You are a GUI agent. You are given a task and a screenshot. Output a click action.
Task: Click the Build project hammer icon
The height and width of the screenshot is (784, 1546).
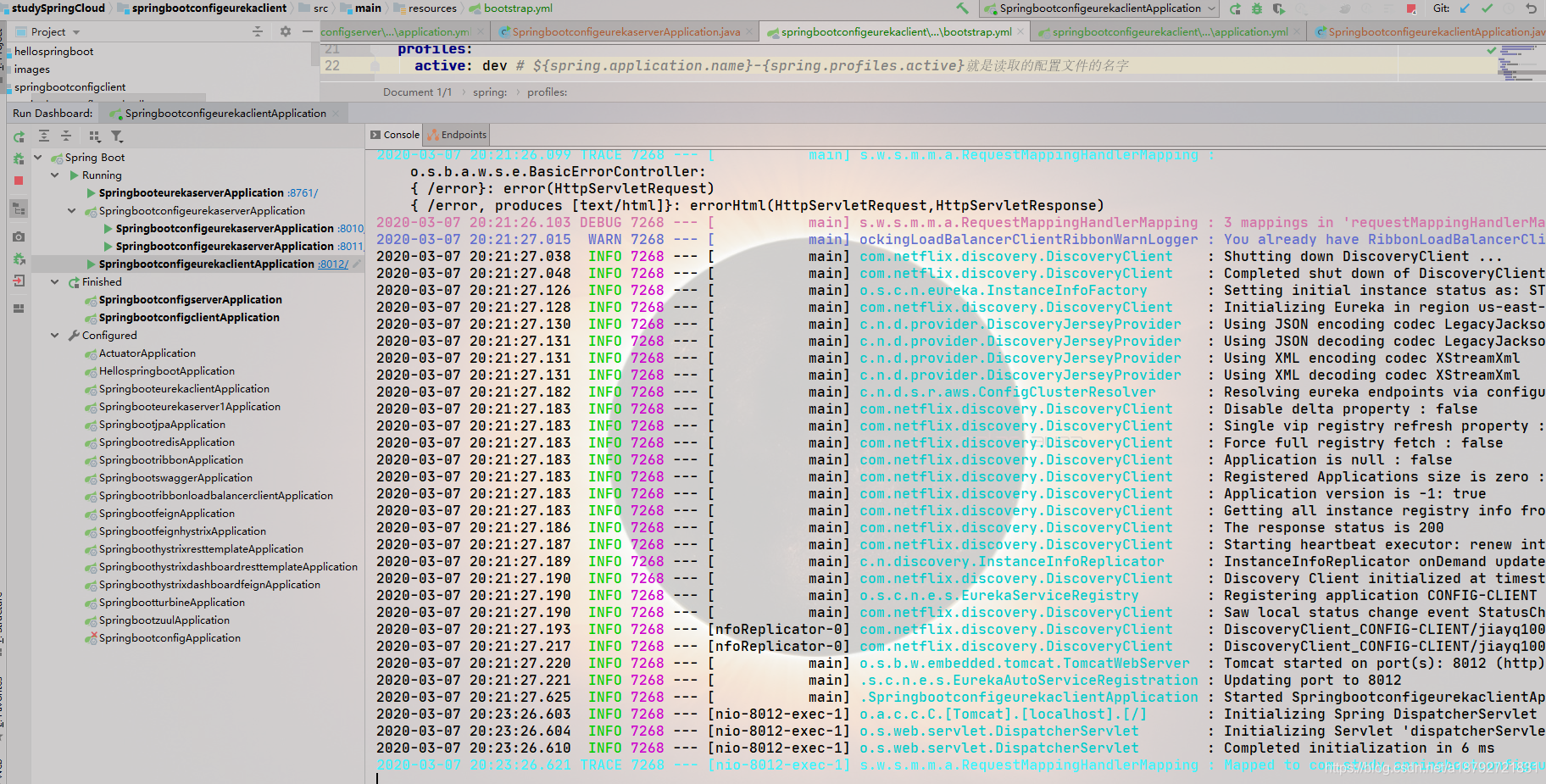962,8
